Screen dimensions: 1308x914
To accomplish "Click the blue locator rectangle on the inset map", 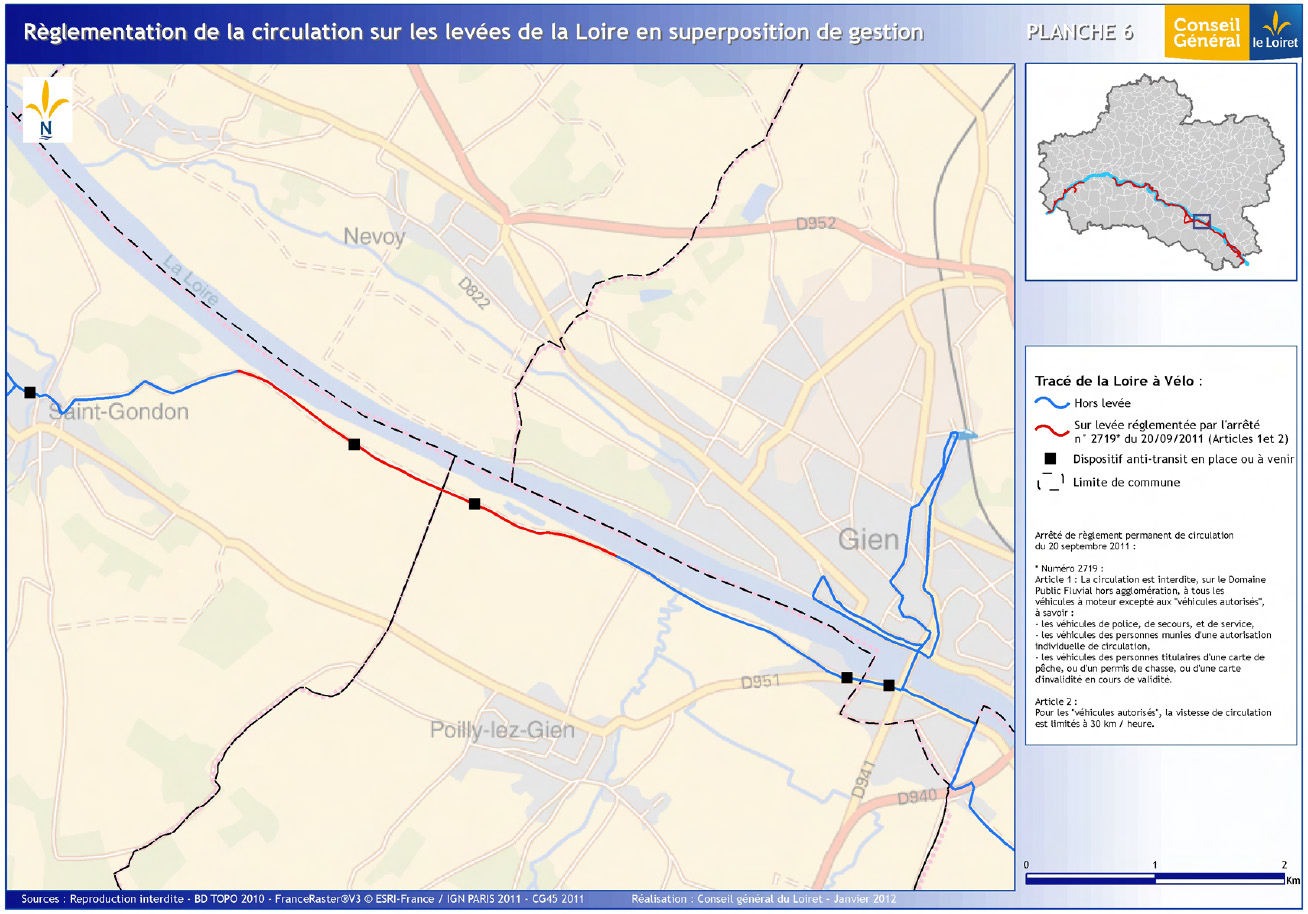I will 1202,222.
